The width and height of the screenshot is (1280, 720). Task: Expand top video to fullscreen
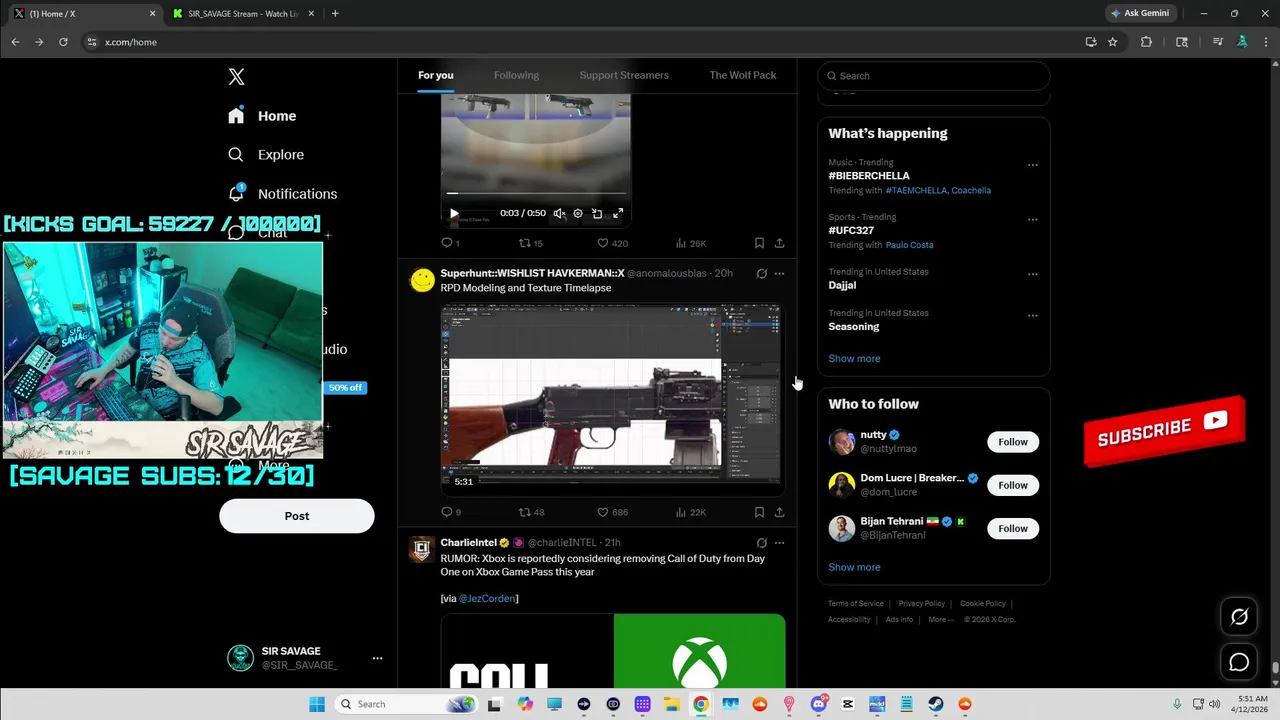(618, 213)
